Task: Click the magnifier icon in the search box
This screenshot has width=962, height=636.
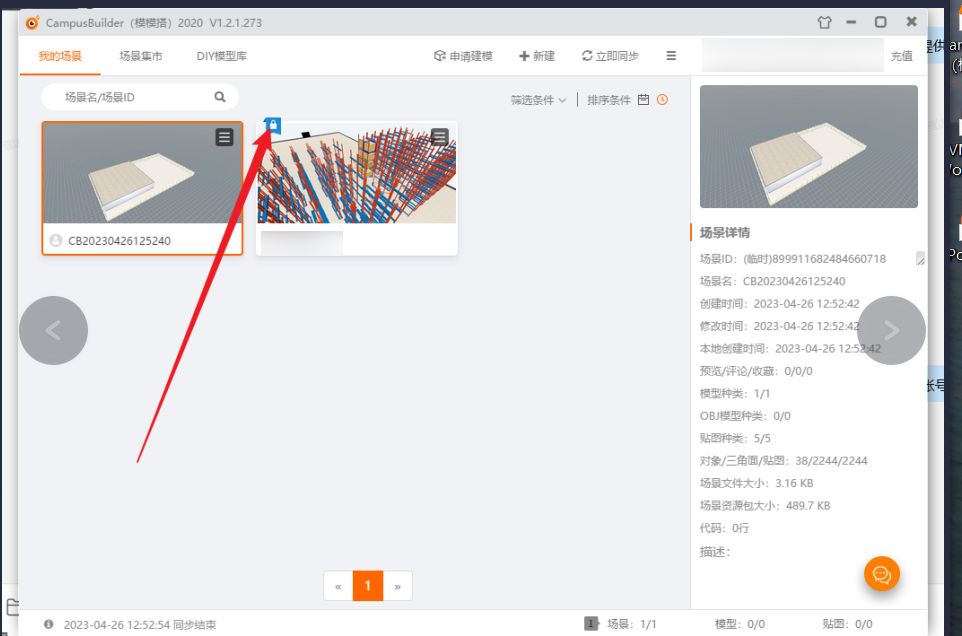Action: coord(220,97)
